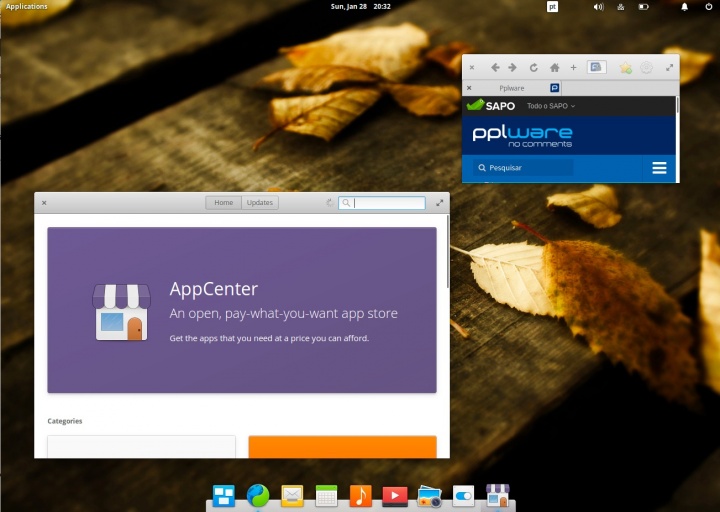Expand the Todo o SAPO dropdown

[x=551, y=106]
